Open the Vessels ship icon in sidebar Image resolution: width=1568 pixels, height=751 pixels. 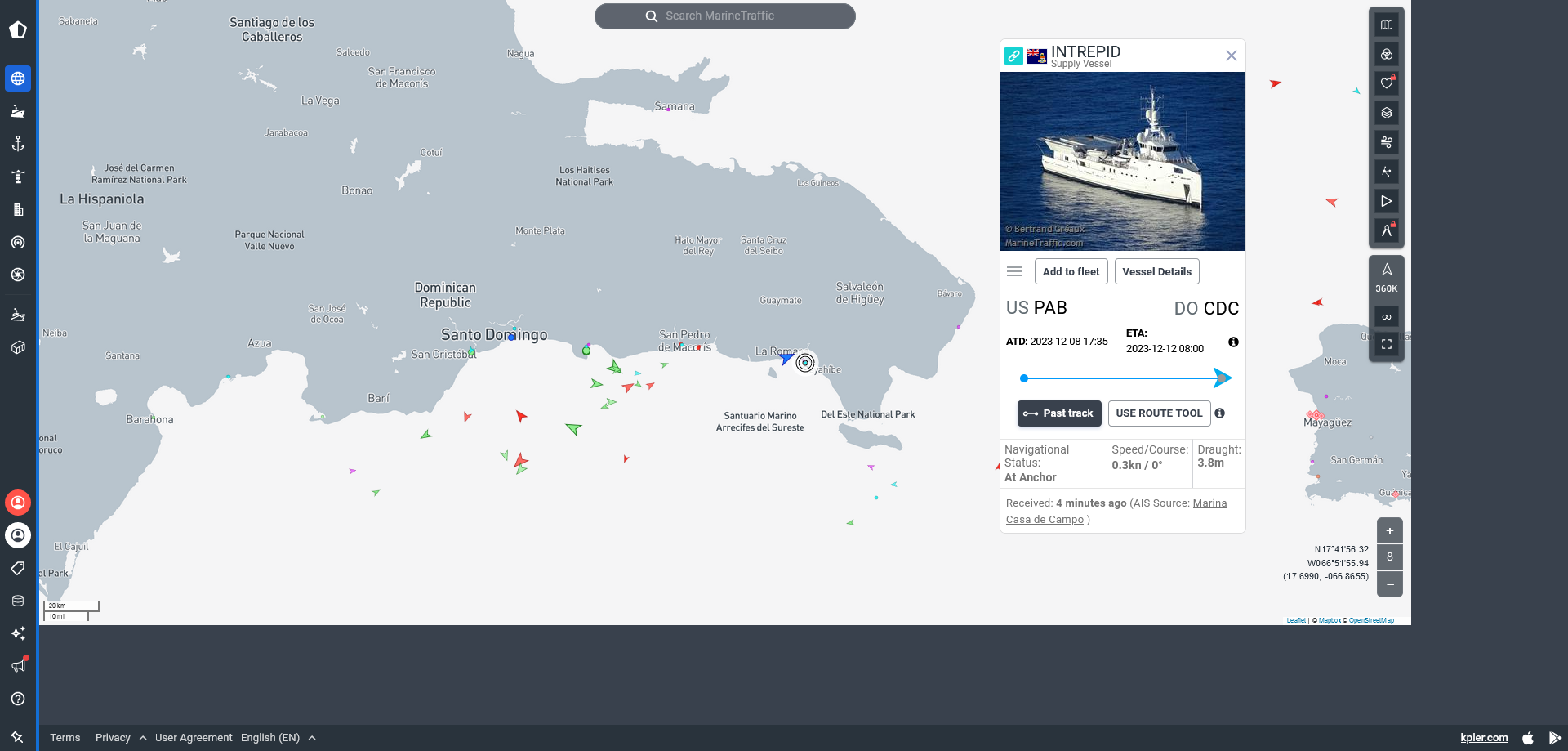point(18,111)
